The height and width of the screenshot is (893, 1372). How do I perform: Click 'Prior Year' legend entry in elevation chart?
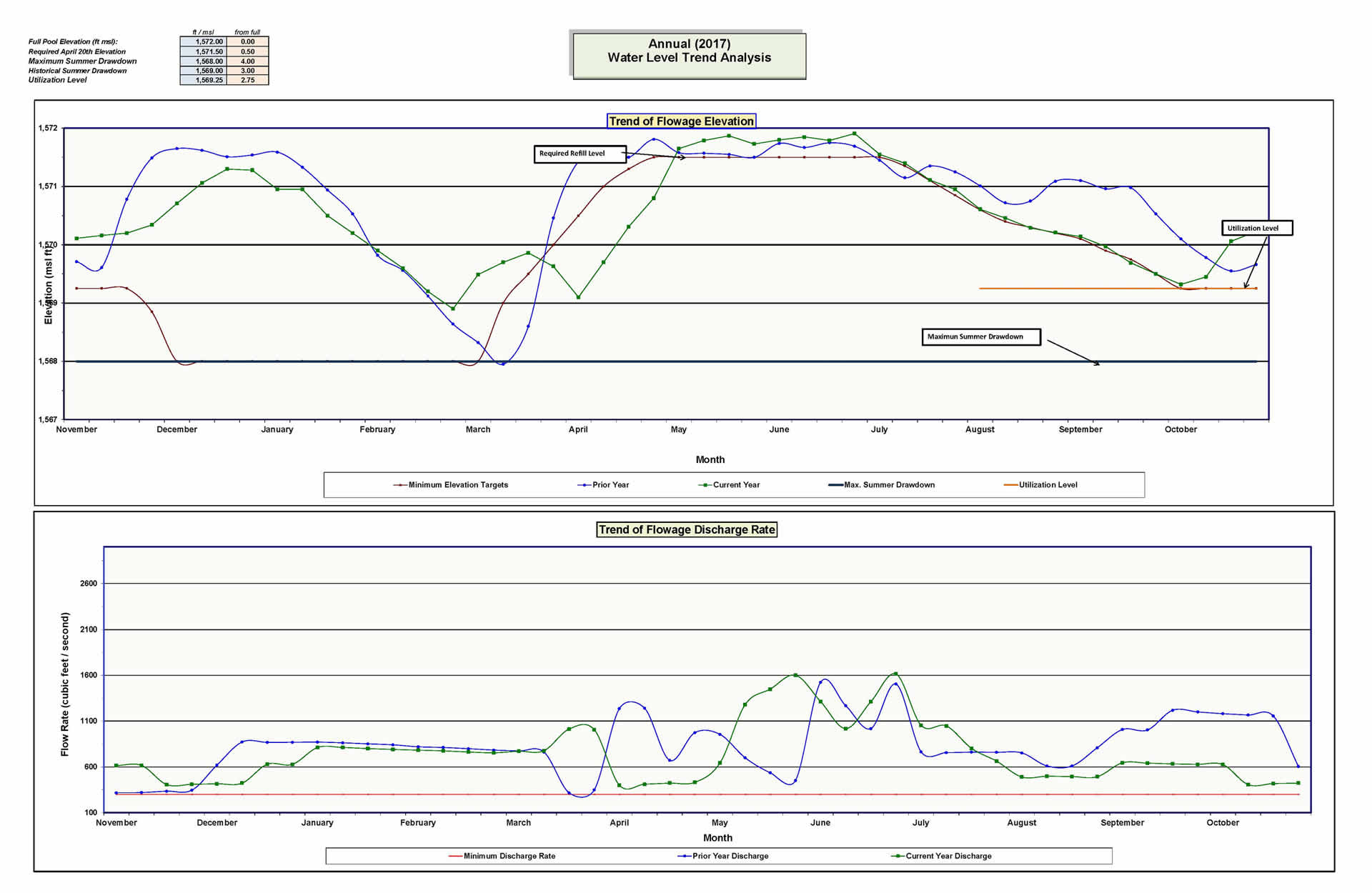coord(610,485)
